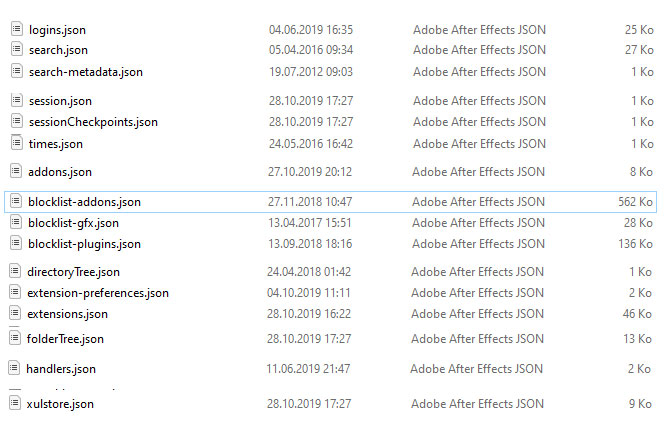The image size is (672, 423).
Task: Click the 9 Ko size of xulstore.json
Action: [x=640, y=404]
